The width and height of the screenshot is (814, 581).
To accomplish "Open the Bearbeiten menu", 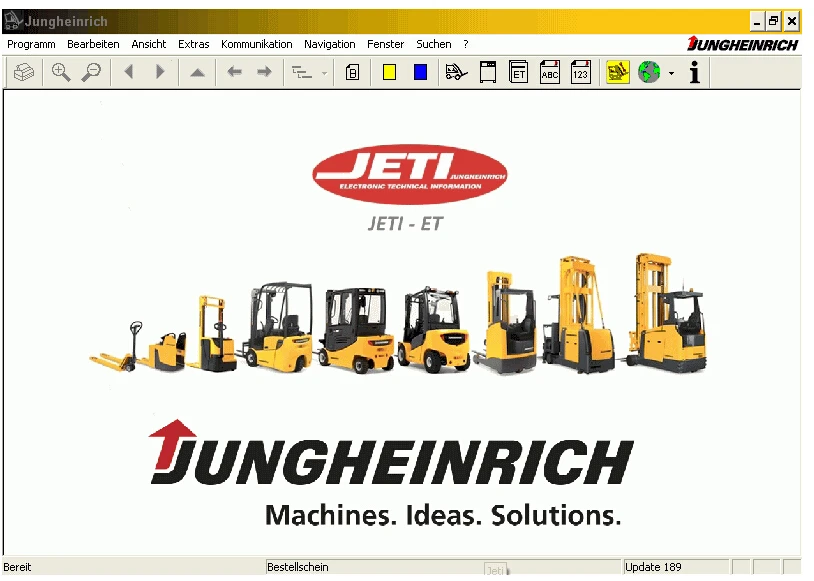I will [x=93, y=44].
